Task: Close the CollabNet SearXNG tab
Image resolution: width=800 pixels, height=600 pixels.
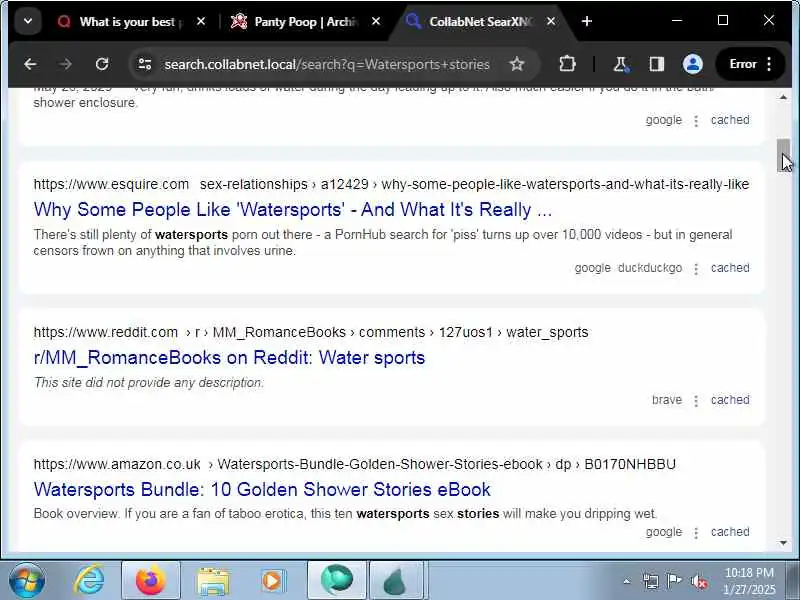Action: [551, 21]
